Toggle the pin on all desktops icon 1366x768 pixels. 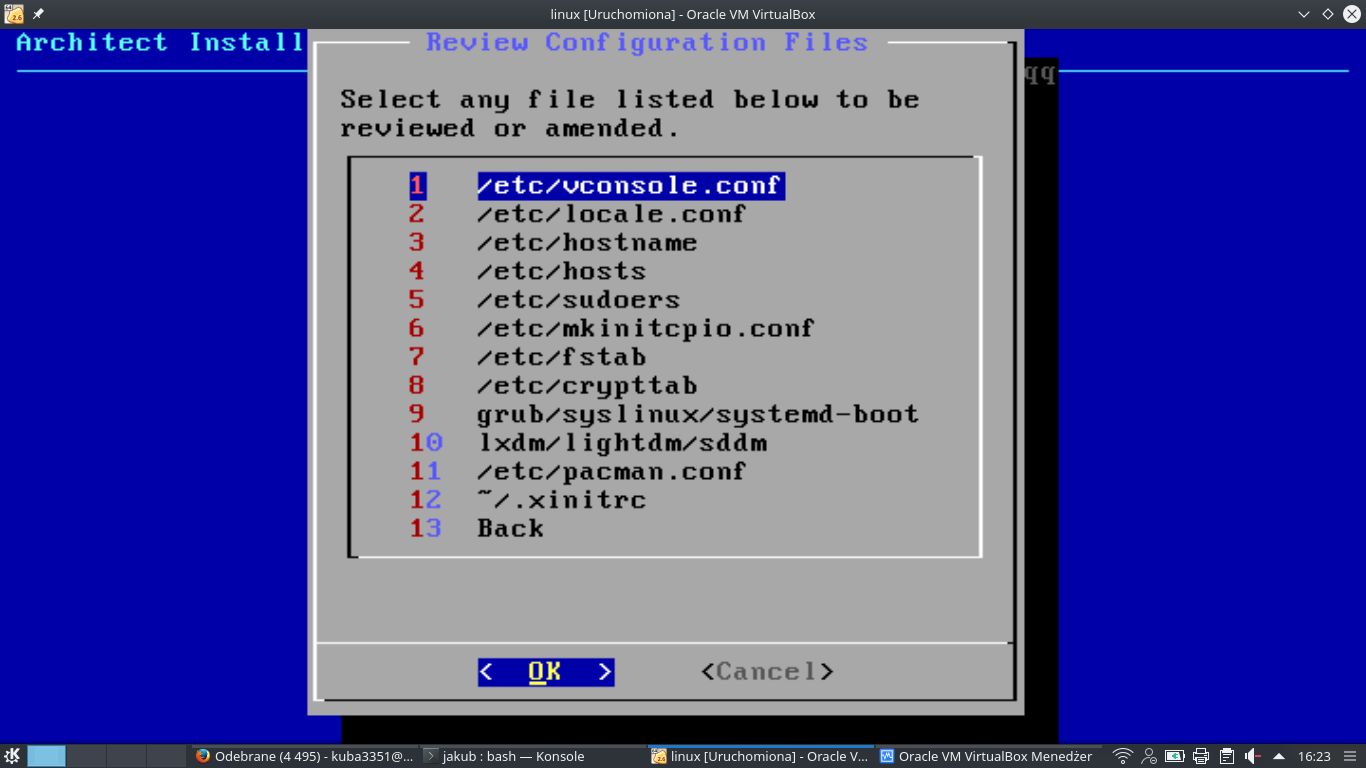coord(38,14)
